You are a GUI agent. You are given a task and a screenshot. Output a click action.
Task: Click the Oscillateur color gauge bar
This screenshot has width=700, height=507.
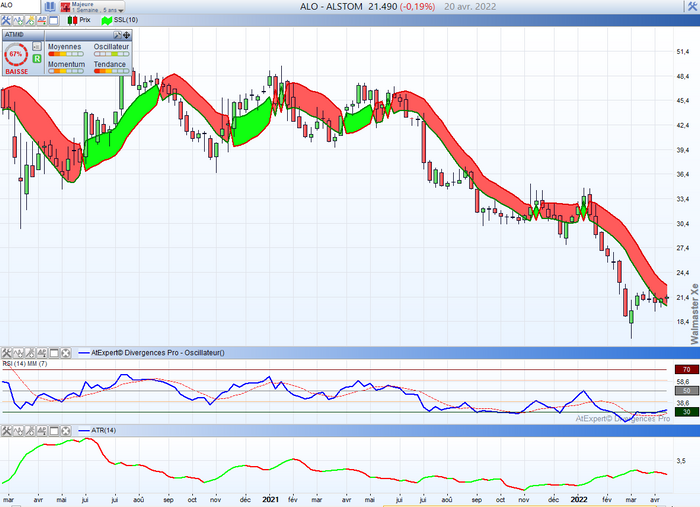[112, 54]
